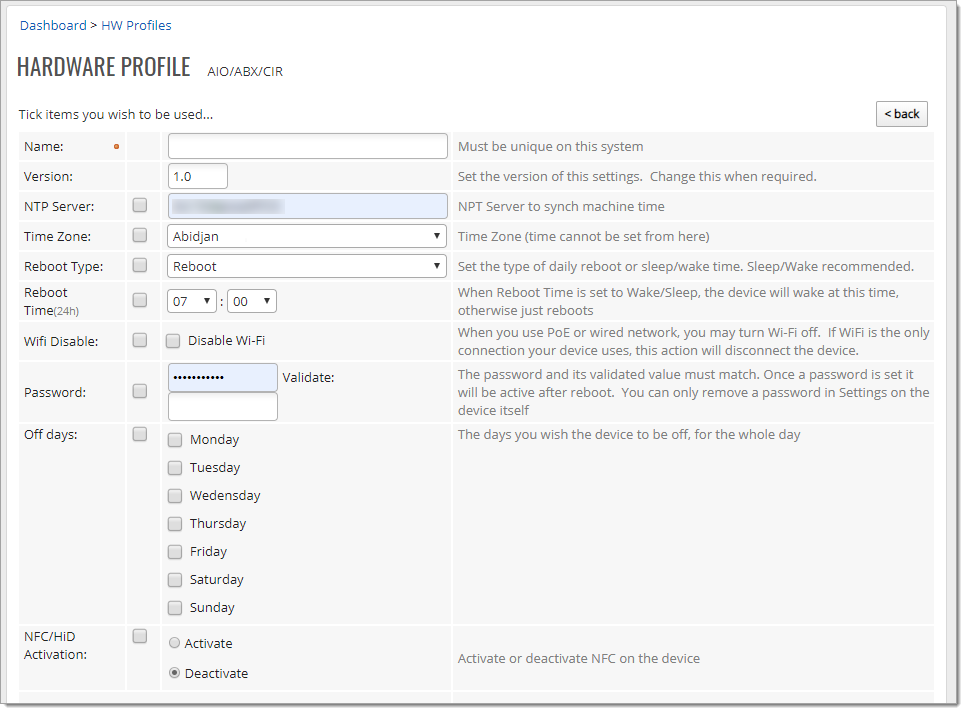Enable the NFC/HID Activation row checkbox

(x=140, y=636)
